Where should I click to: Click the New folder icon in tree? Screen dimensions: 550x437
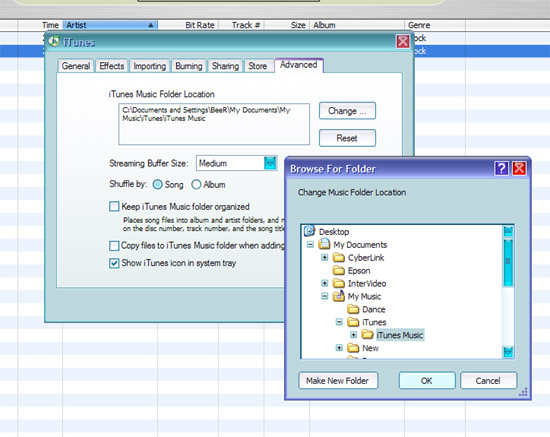click(x=353, y=348)
